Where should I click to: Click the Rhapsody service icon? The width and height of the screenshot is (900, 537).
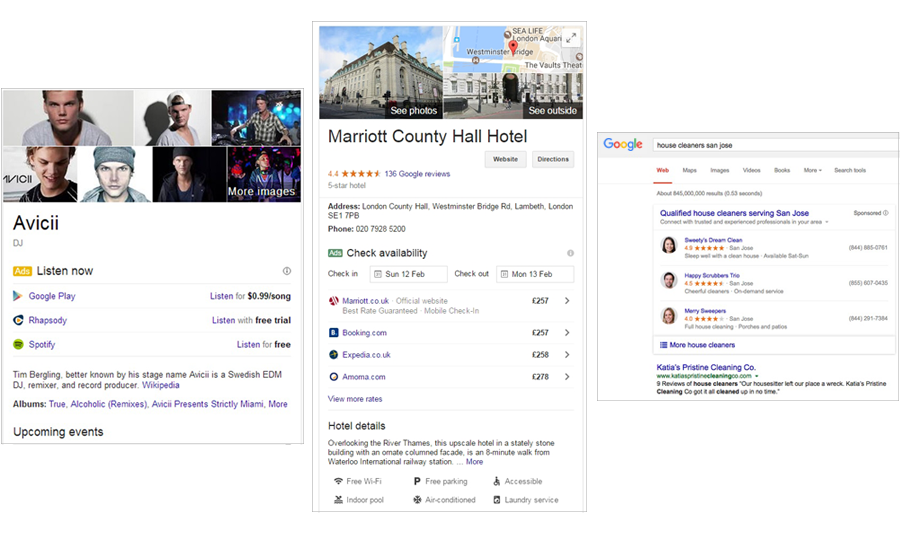[18, 320]
